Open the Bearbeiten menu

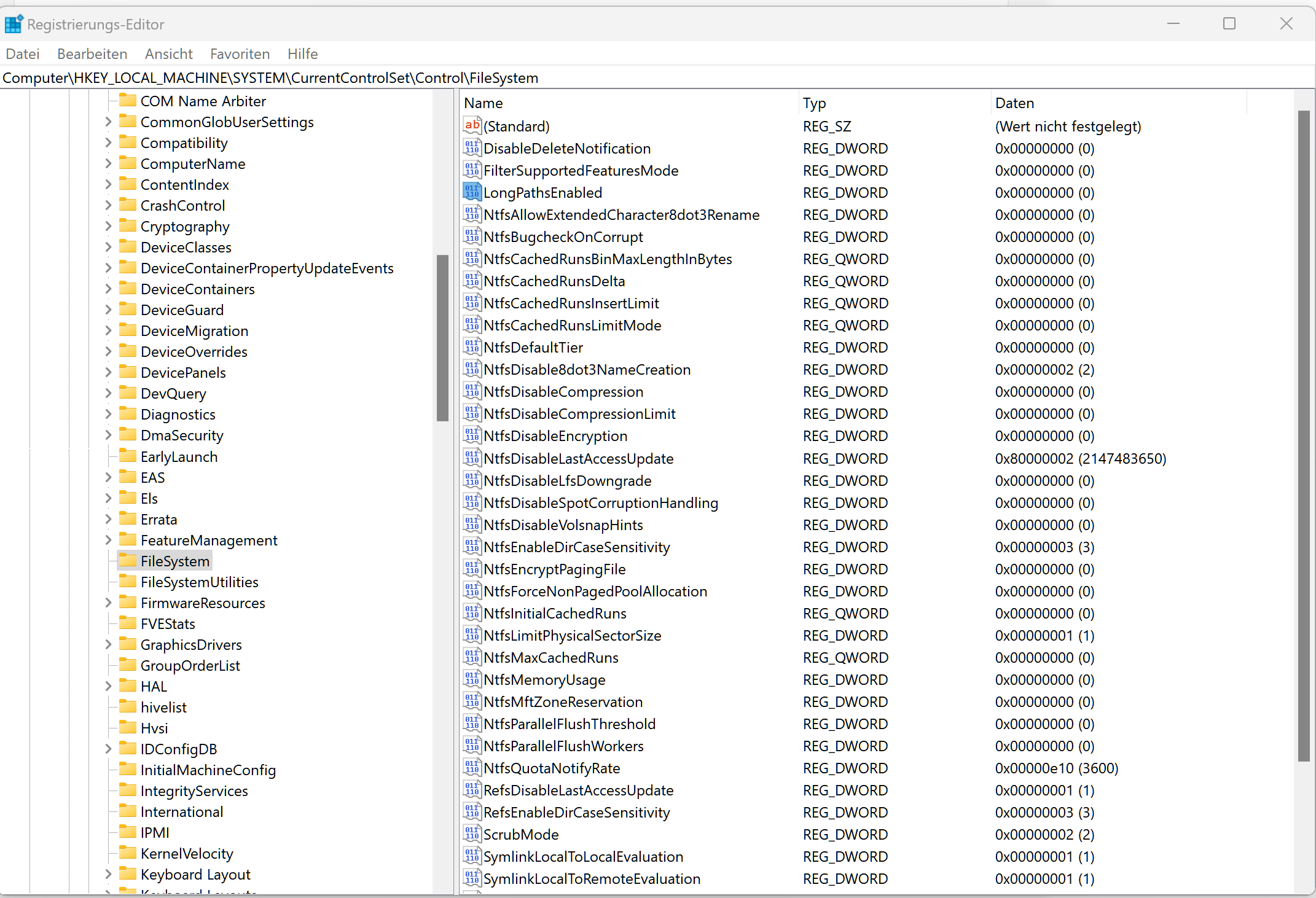click(x=92, y=54)
